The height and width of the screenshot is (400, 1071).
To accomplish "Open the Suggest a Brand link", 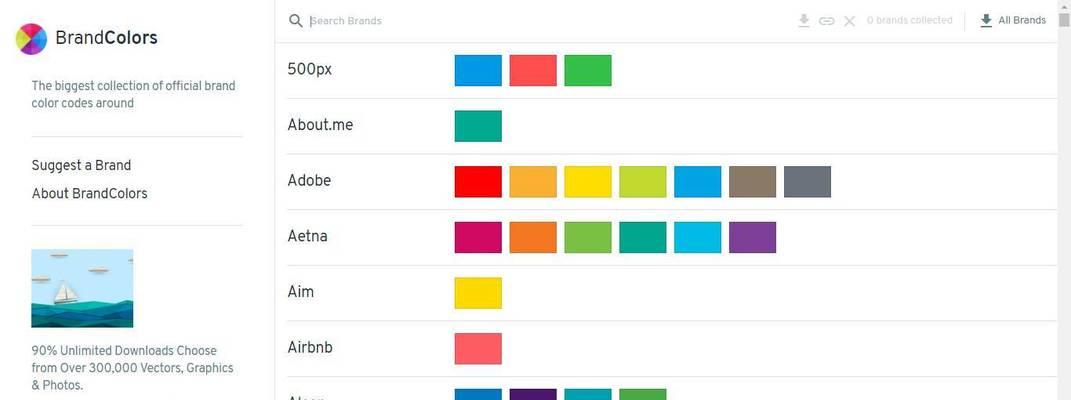I will 81,165.
